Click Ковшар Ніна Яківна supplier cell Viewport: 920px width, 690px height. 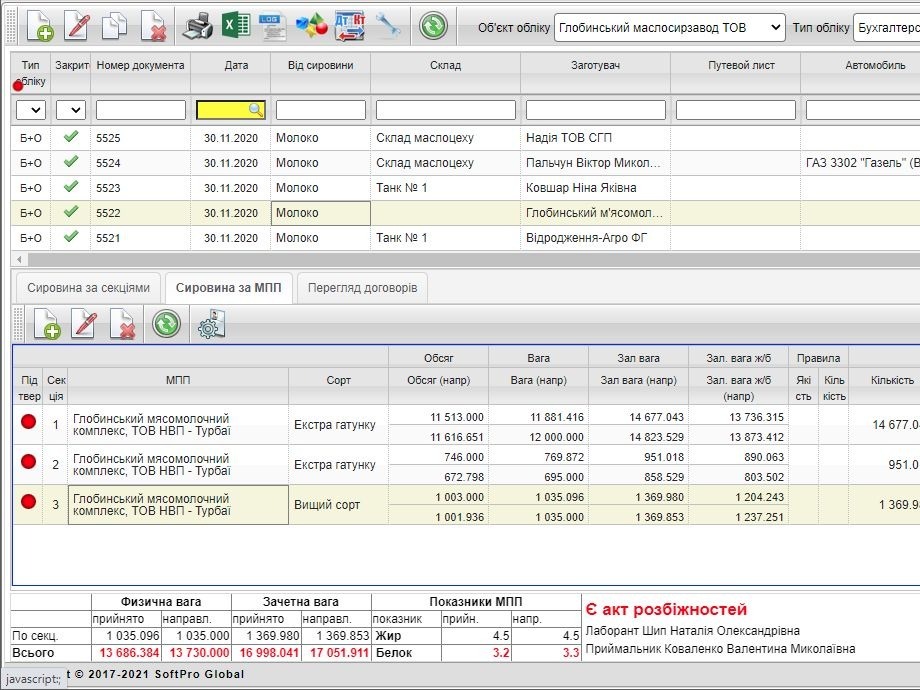click(x=595, y=188)
